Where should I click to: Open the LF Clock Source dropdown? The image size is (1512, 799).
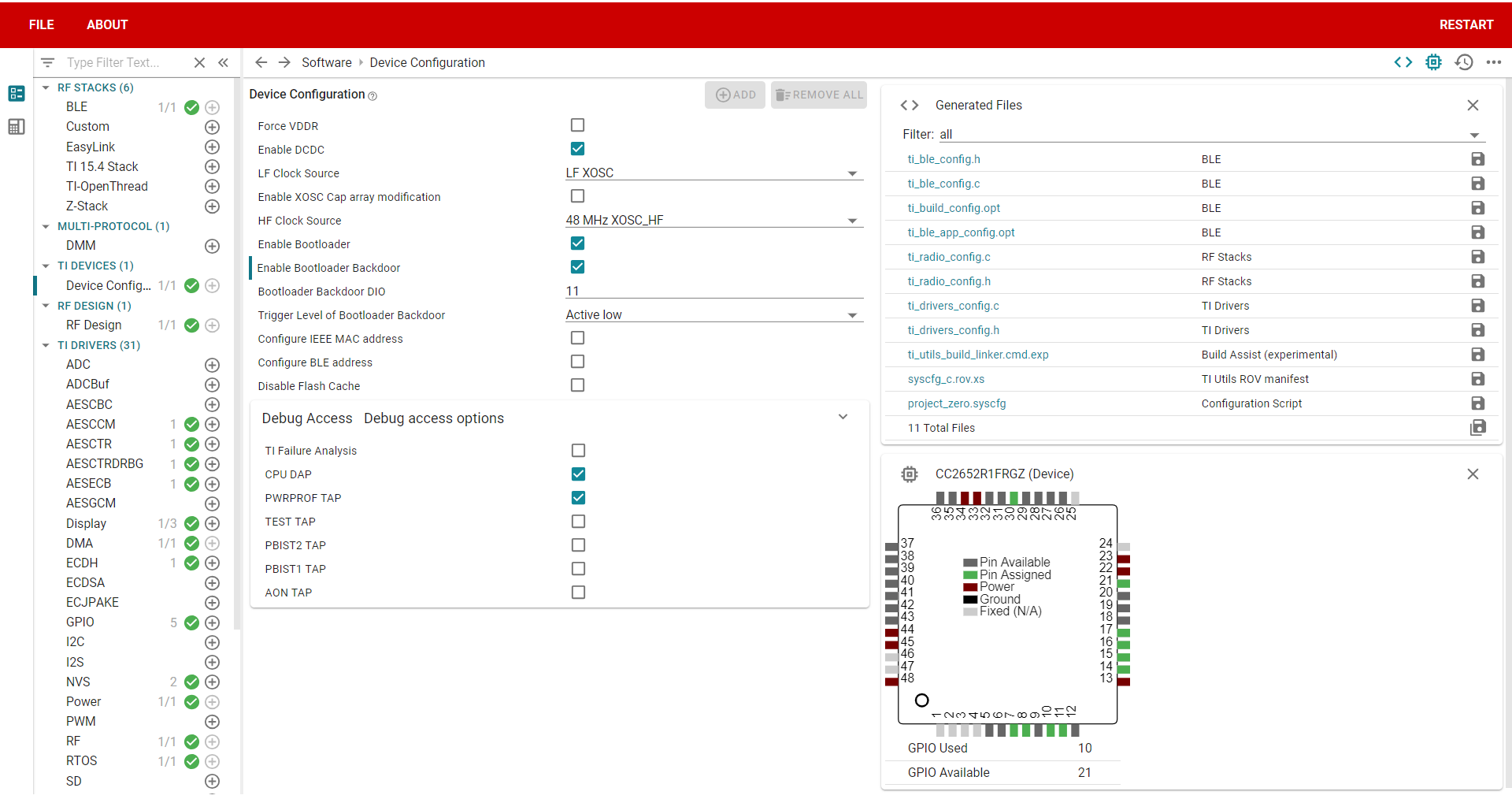tap(853, 173)
